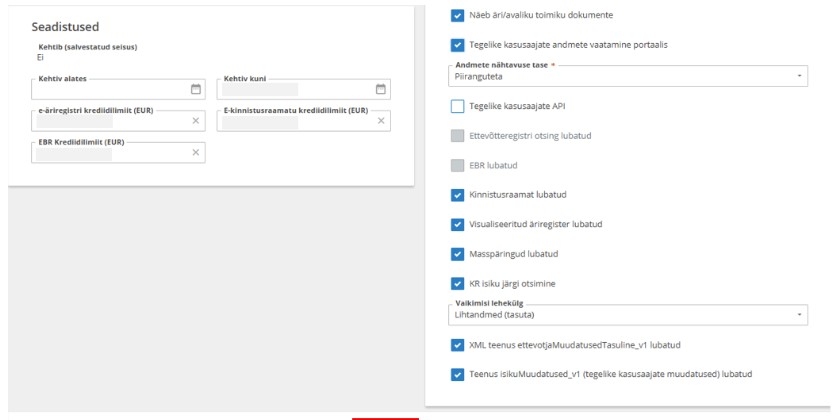Uncheck Näeb äri/avaliku toimiku dokumente
This screenshot has width=835, height=420.
tap(457, 15)
